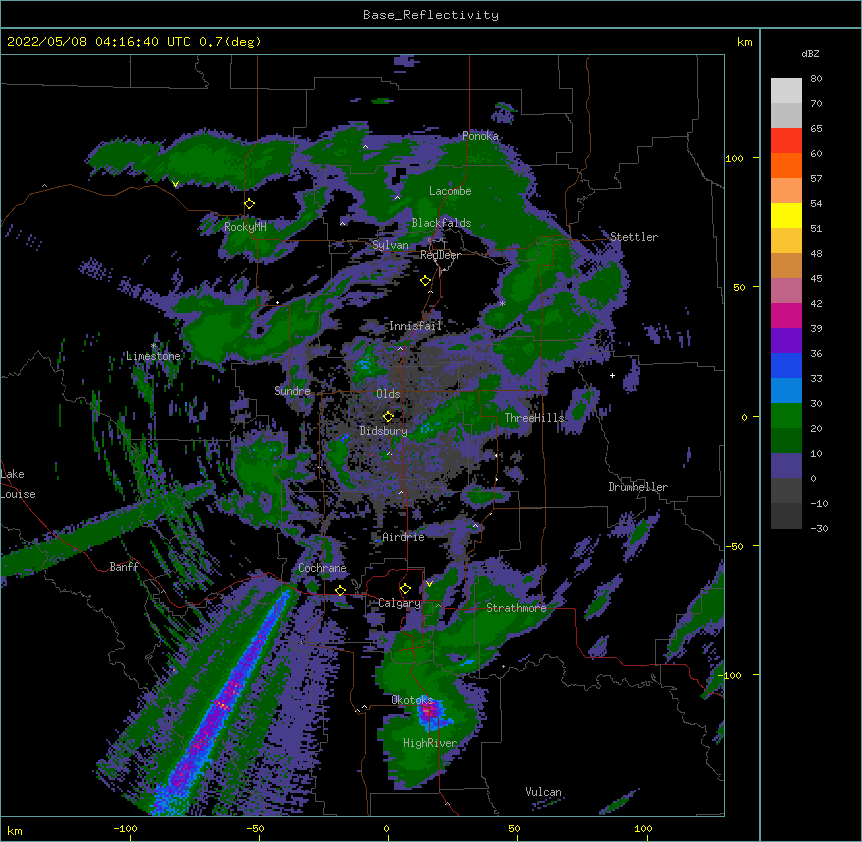Image resolution: width=862 pixels, height=842 pixels.
Task: Click the ThreeHills label
Action: [534, 418]
